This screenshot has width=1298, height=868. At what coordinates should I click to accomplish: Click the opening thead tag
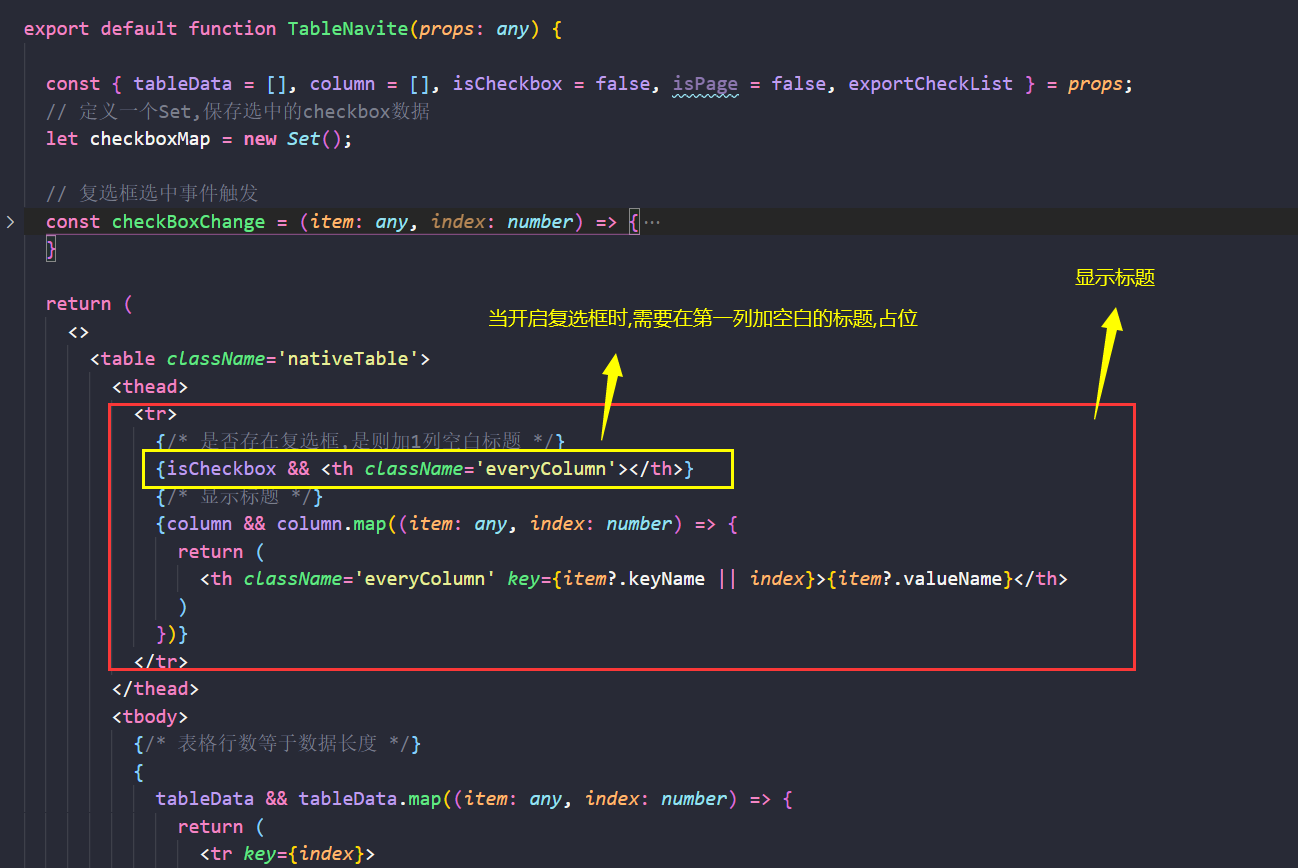150,387
